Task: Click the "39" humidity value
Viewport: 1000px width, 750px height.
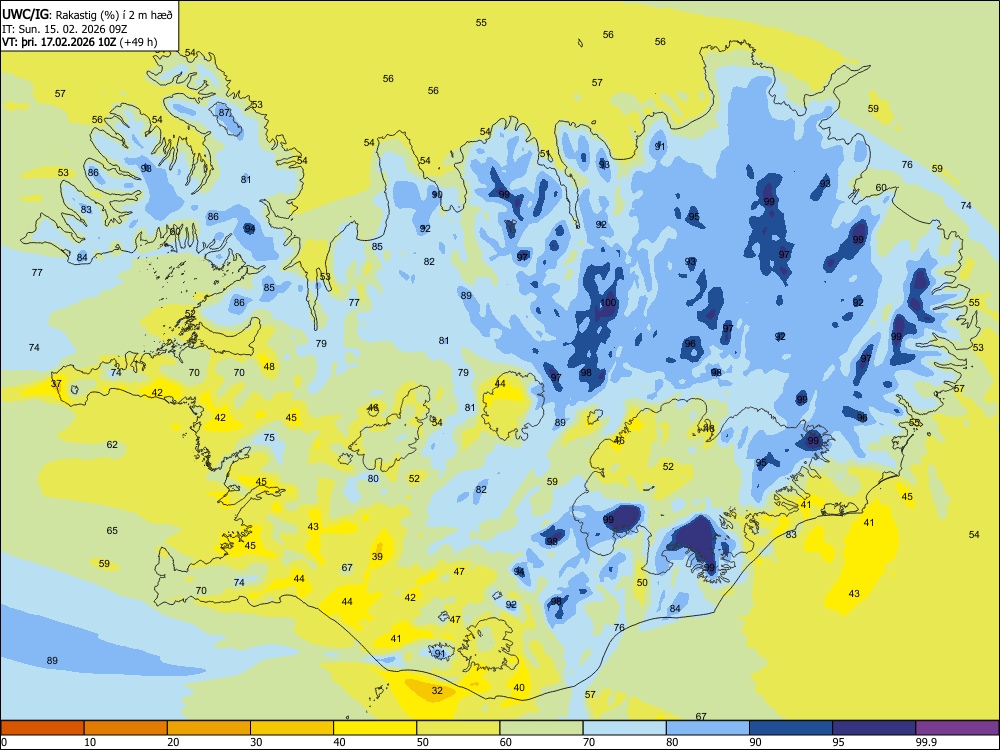Action: coord(377,557)
